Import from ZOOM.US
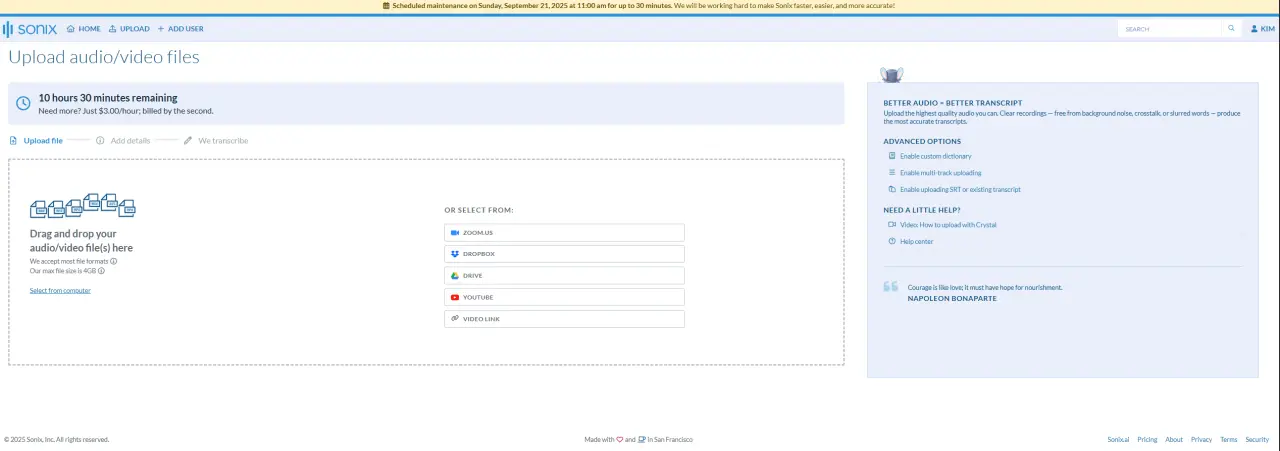This screenshot has width=1280, height=451. coord(564,232)
